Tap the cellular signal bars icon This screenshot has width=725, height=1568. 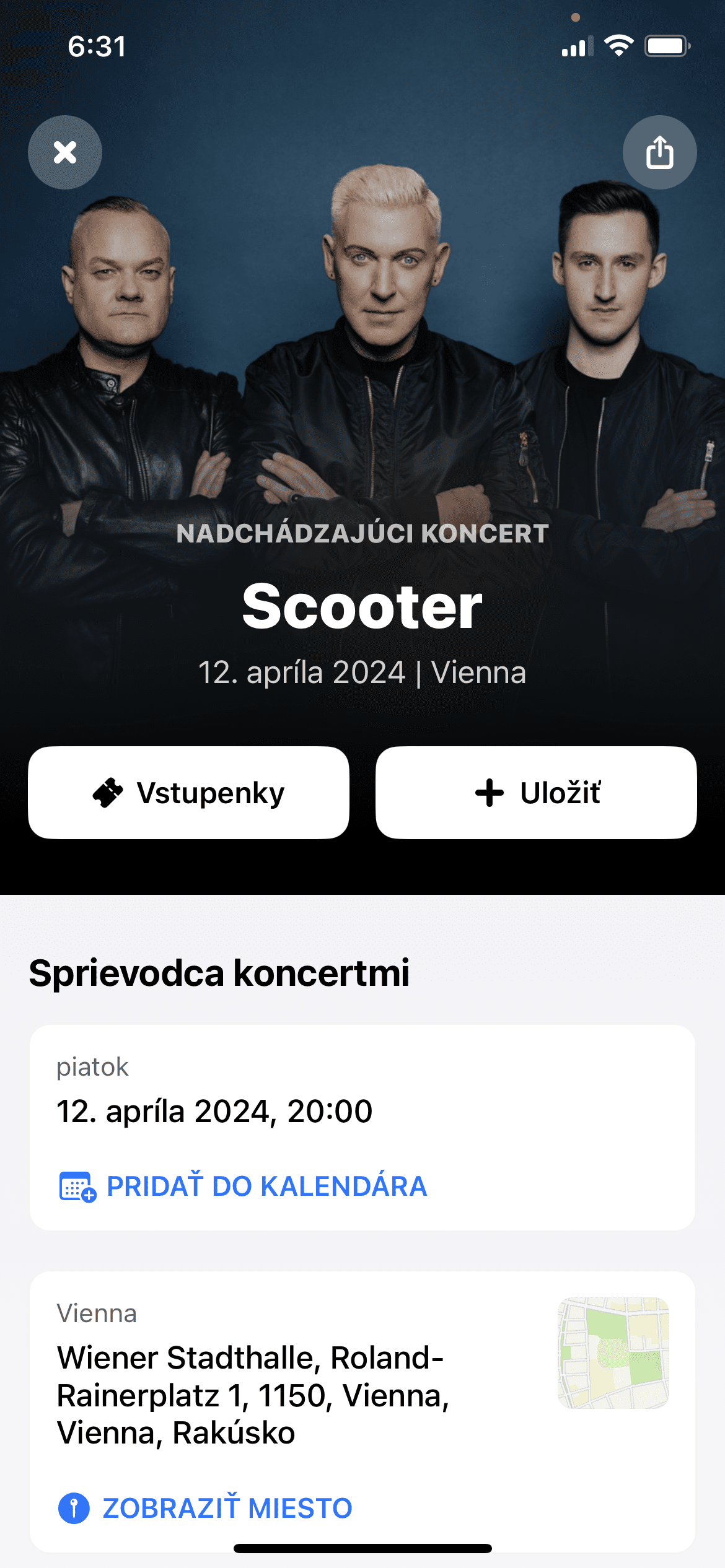577,46
